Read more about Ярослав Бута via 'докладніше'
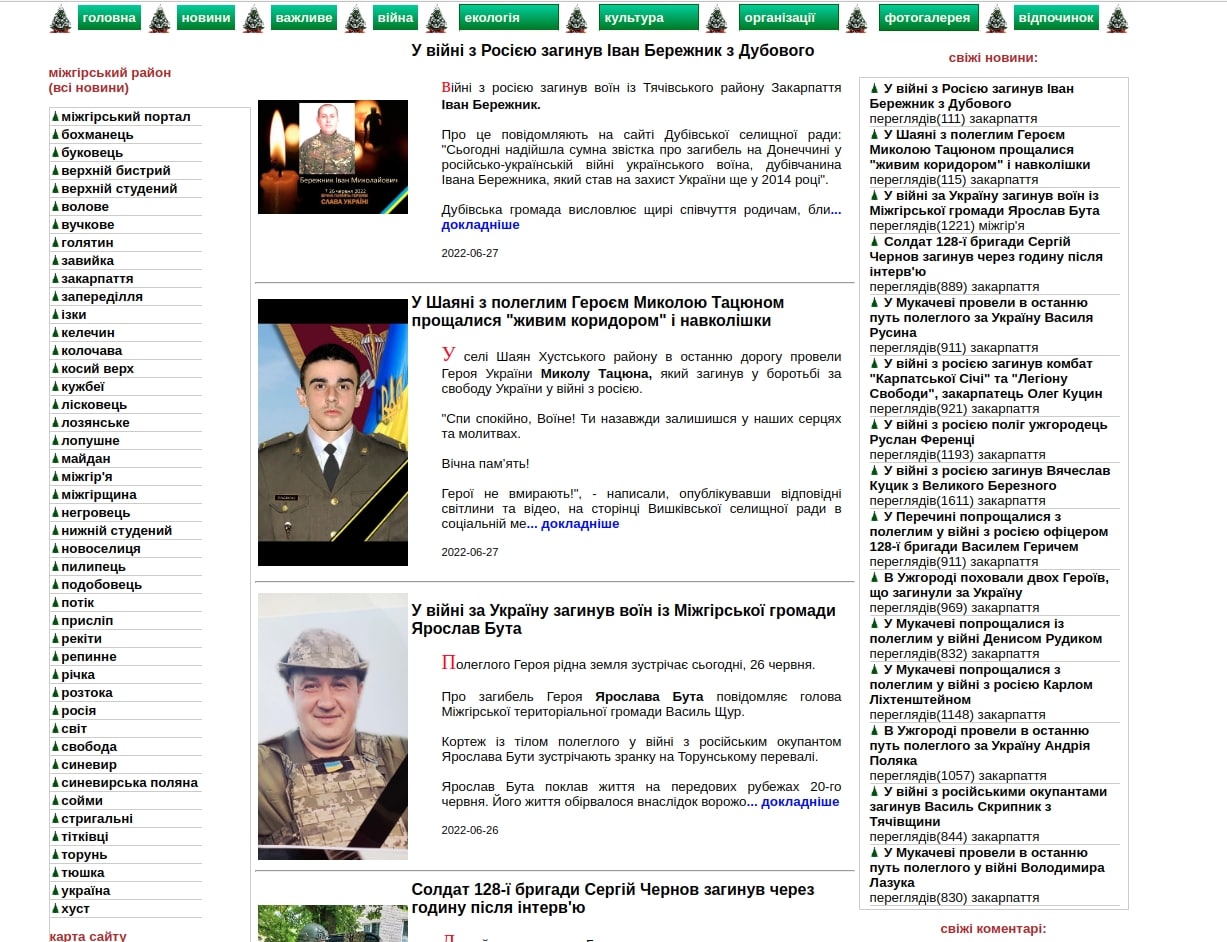Viewport: 1227px width, 942px height. [800, 802]
